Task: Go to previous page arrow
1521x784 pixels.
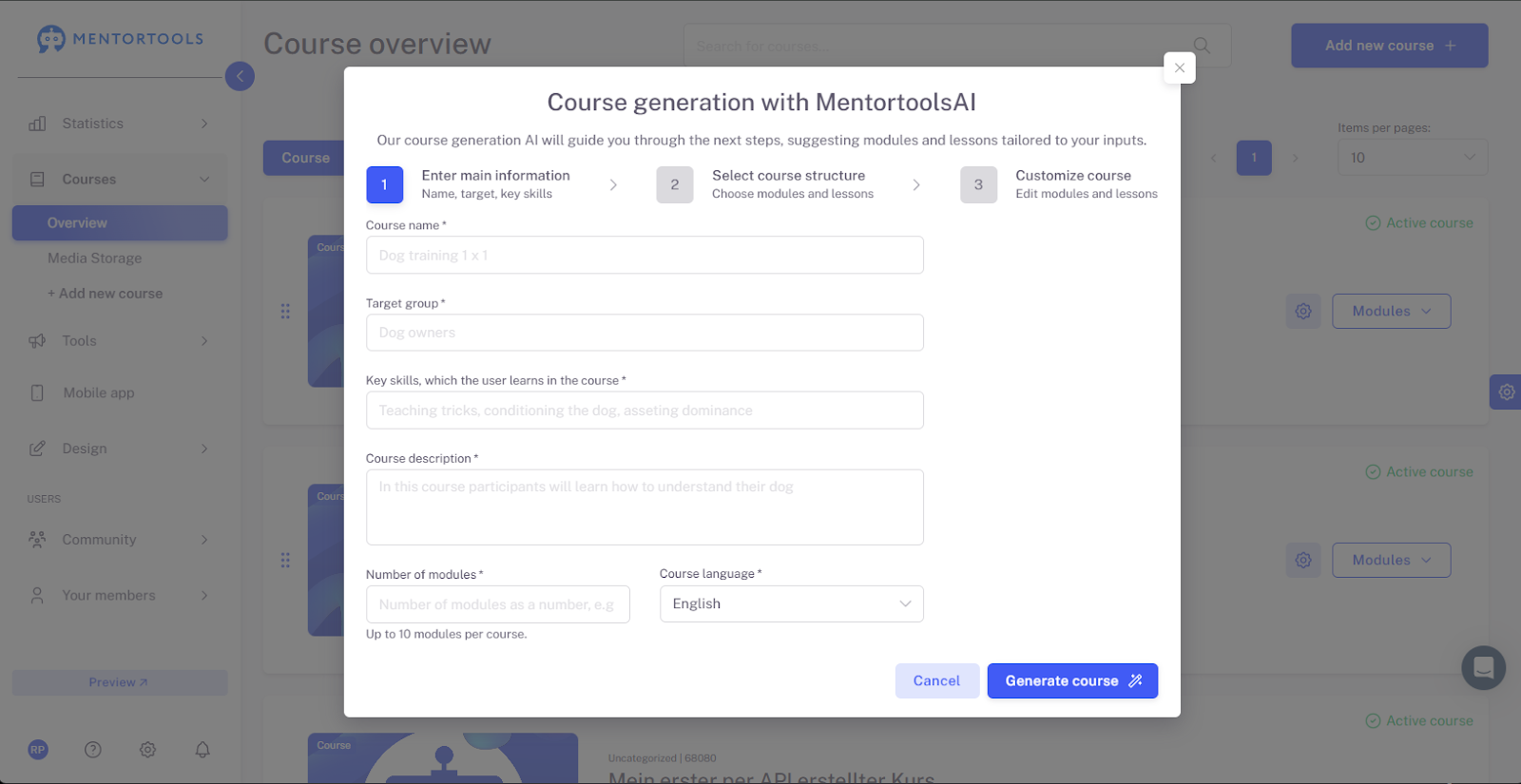Action: coord(1214,158)
